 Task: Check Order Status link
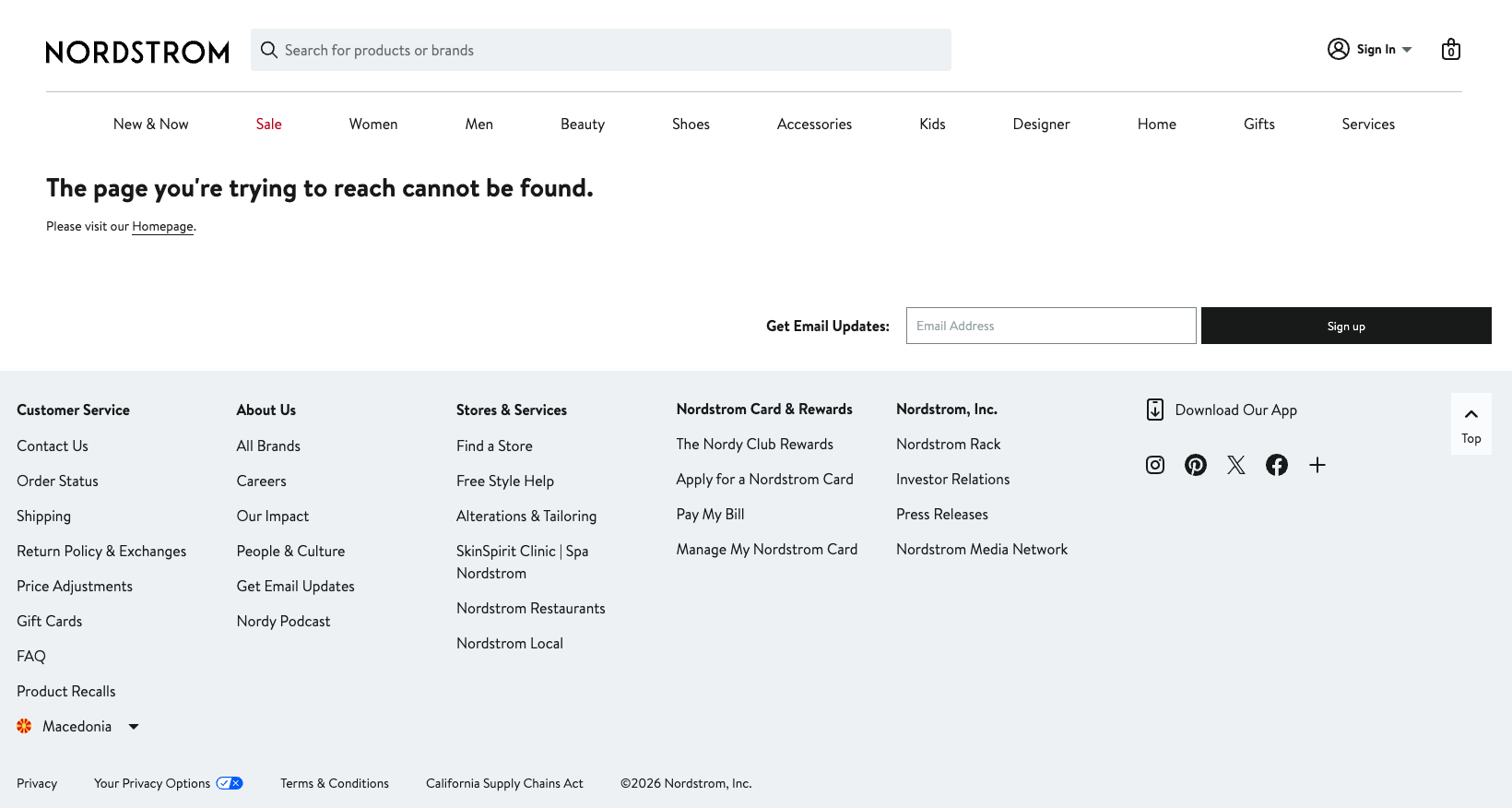57,481
